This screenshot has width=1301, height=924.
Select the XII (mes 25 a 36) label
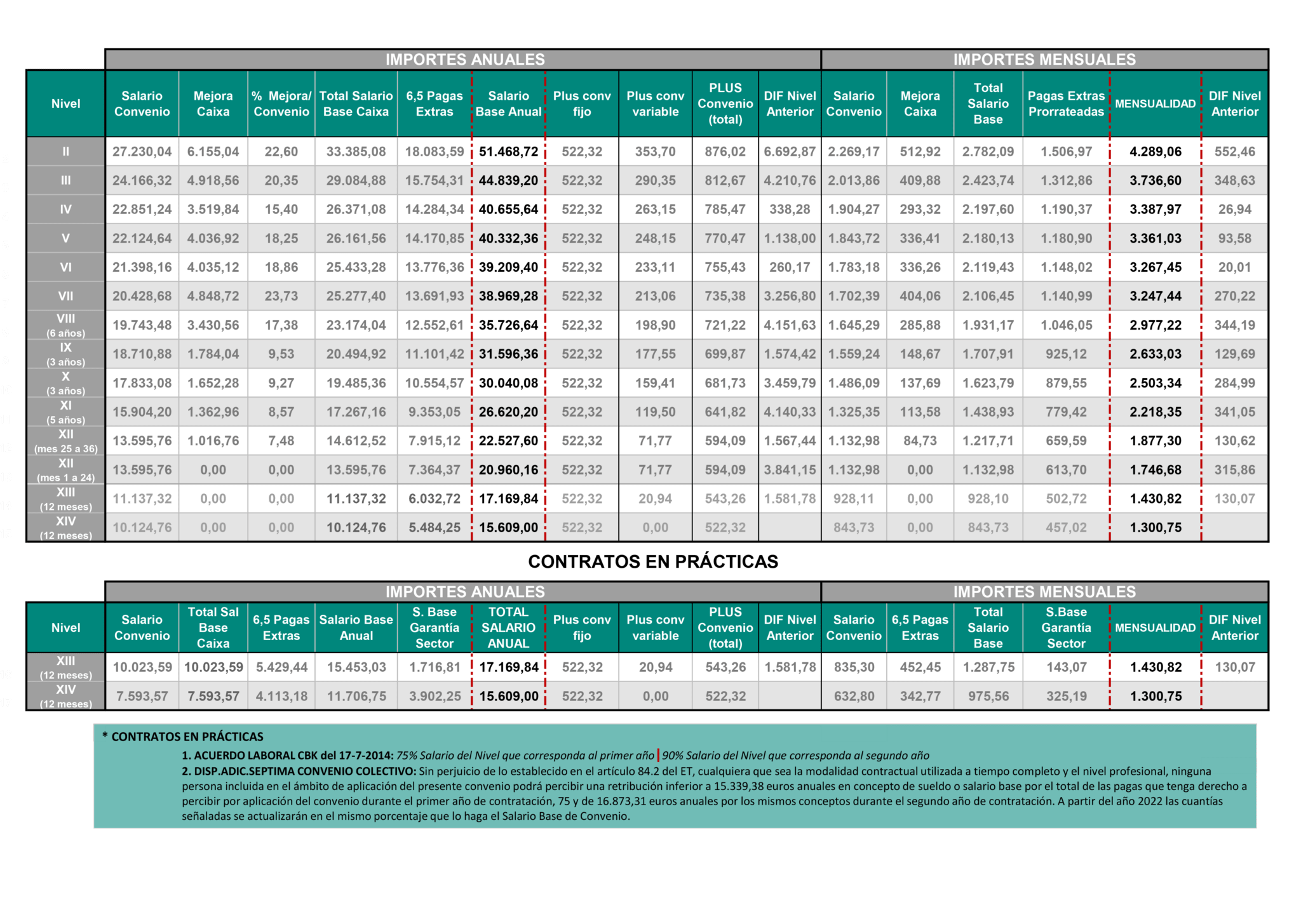point(65,441)
